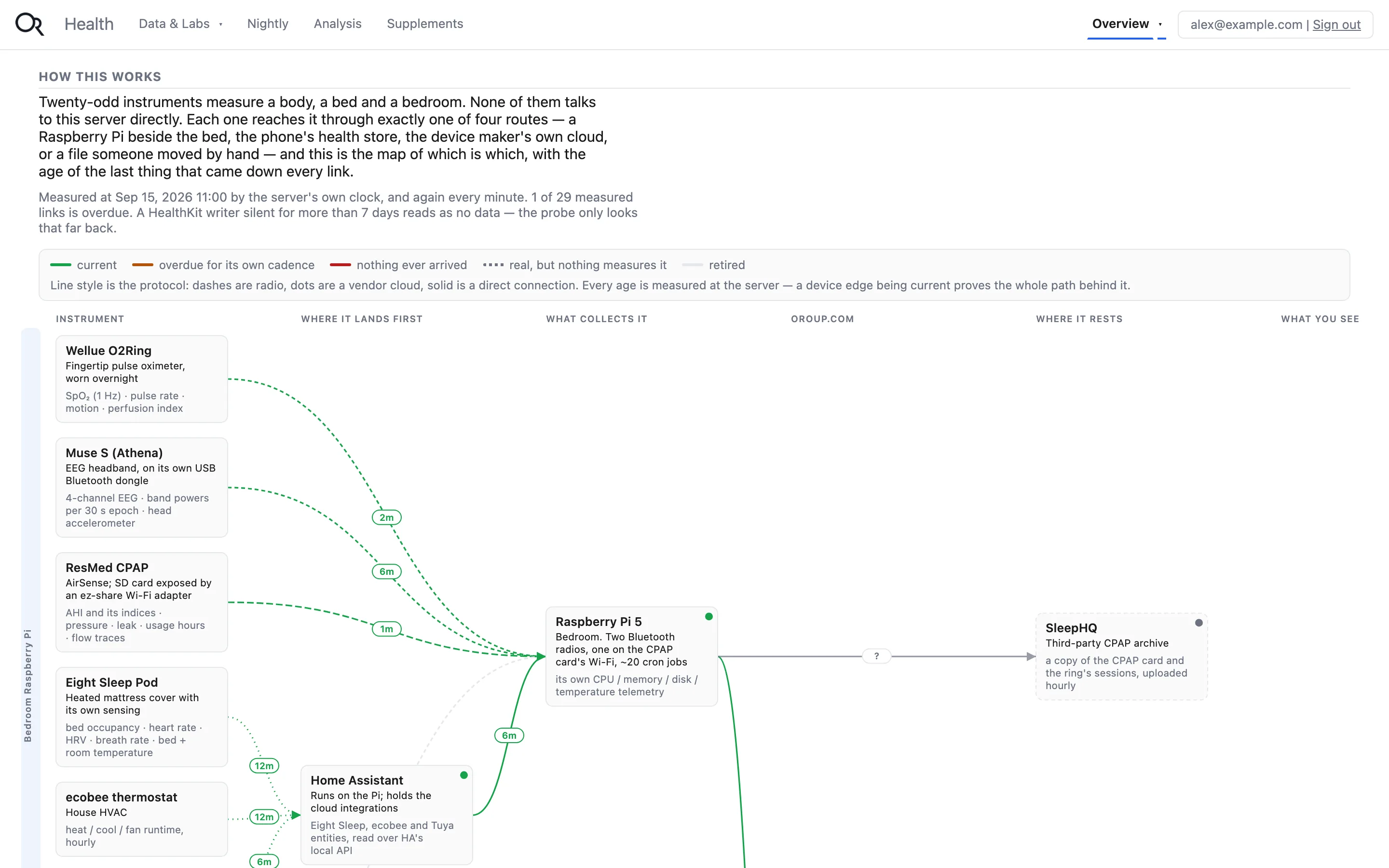Select the Wellue O2Ring instrument card
1389x868 pixels.
(x=142, y=379)
